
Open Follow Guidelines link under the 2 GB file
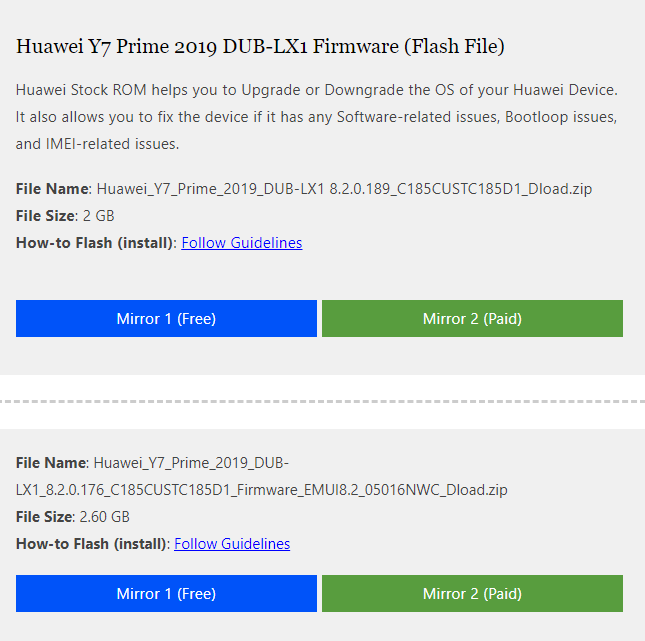(242, 243)
